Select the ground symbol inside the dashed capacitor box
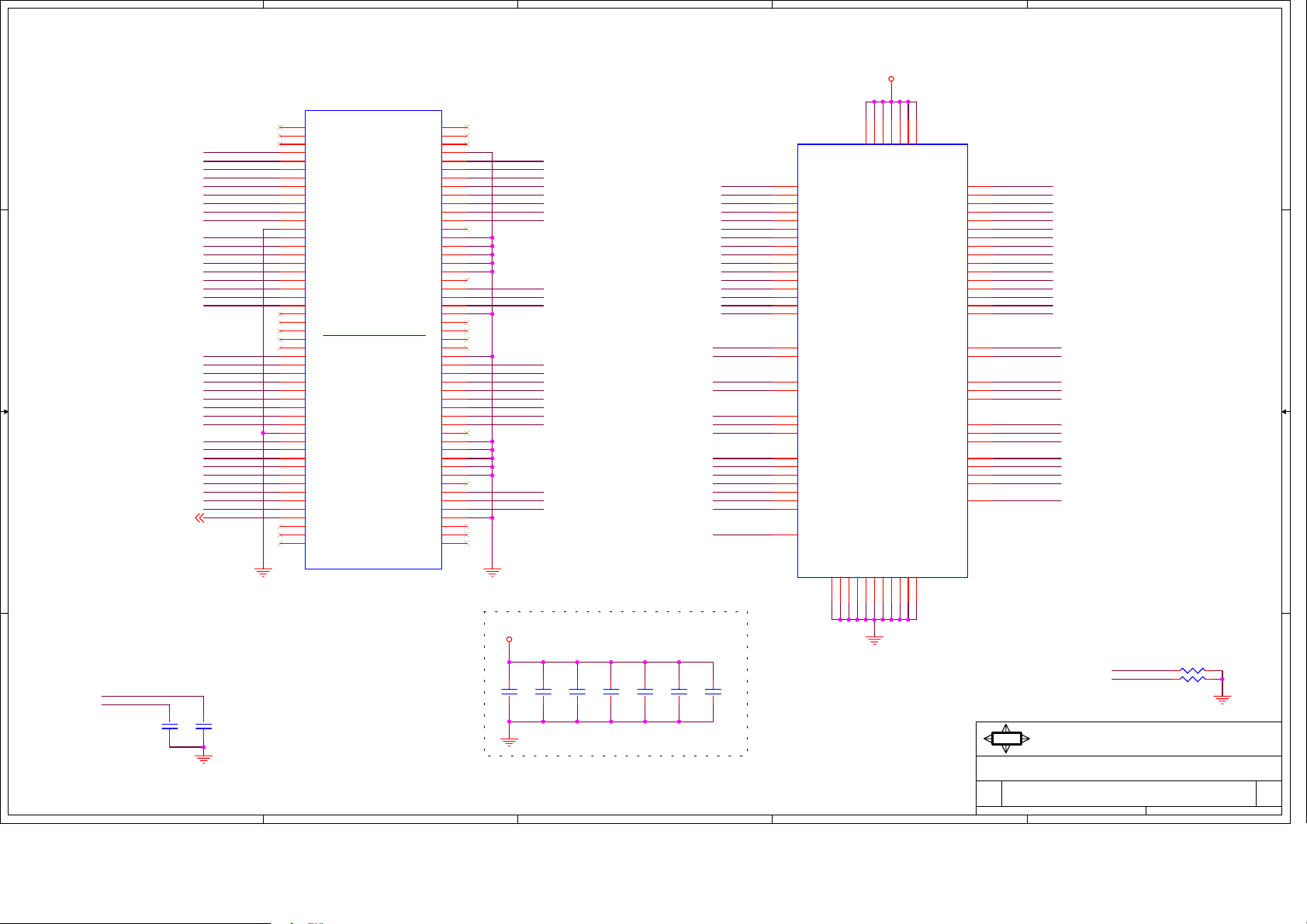 tap(509, 742)
